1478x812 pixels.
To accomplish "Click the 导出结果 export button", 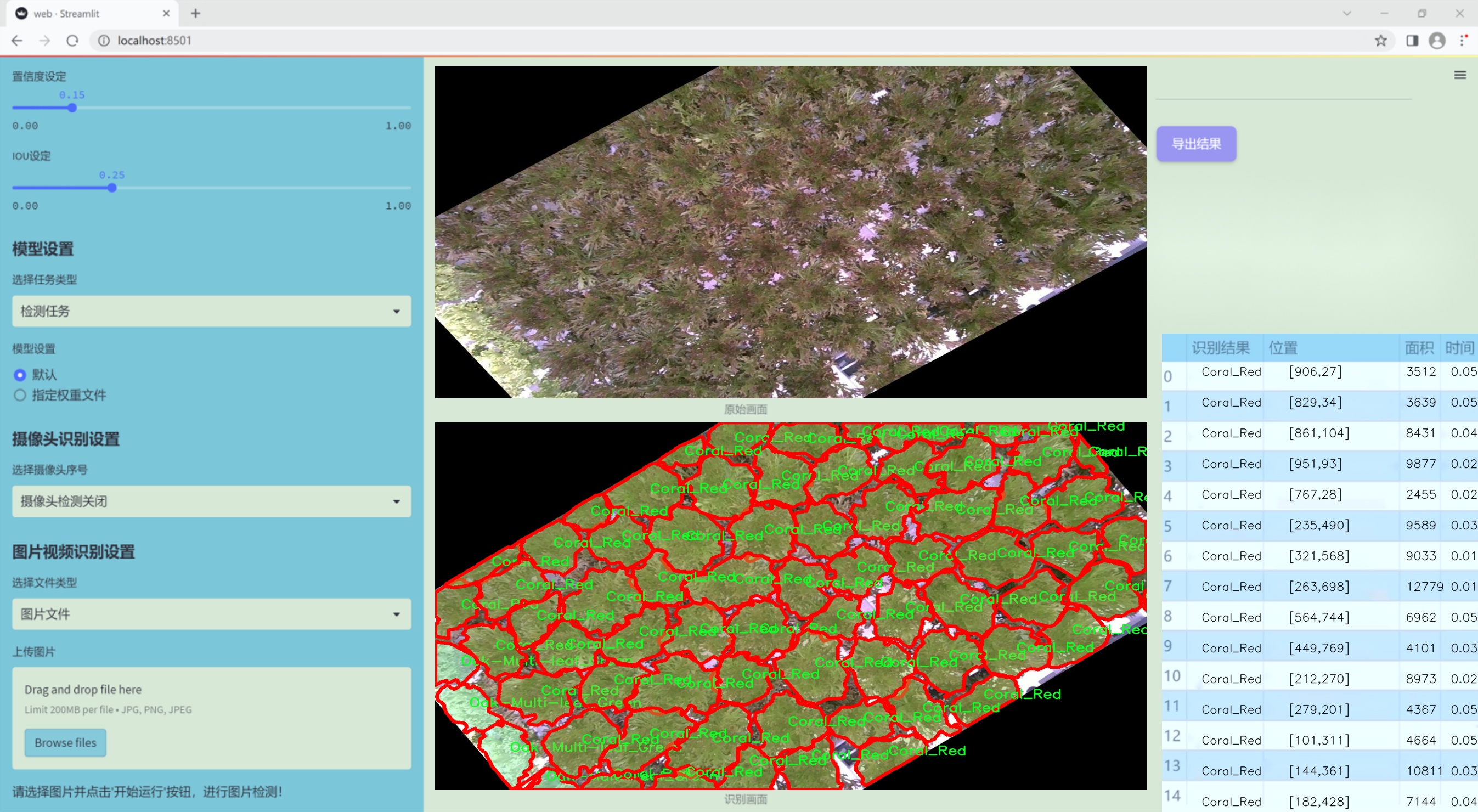I will (x=1195, y=143).
